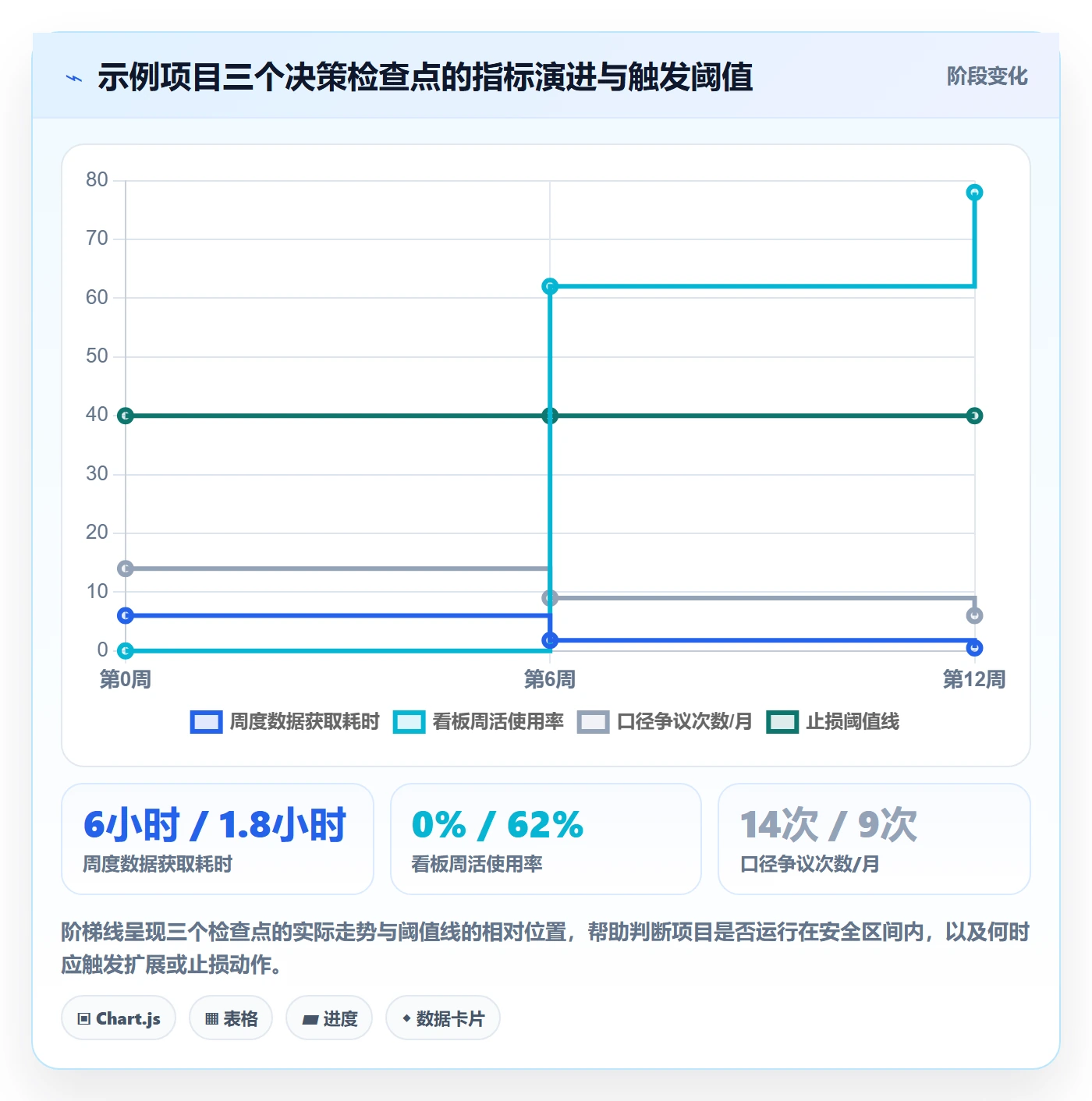The width and height of the screenshot is (1092, 1101).
Task: Click the 30 y-axis tick label
Action: tap(97, 474)
